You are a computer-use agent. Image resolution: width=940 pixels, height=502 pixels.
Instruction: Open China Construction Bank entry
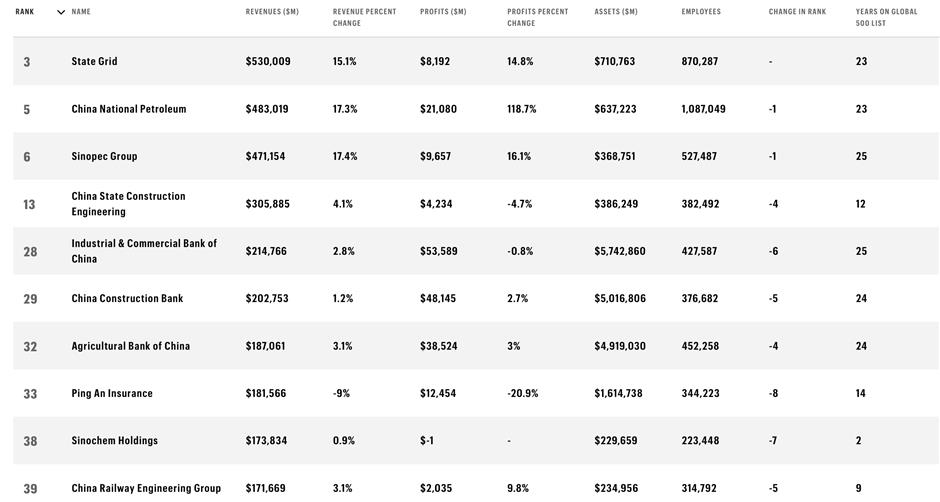click(127, 298)
